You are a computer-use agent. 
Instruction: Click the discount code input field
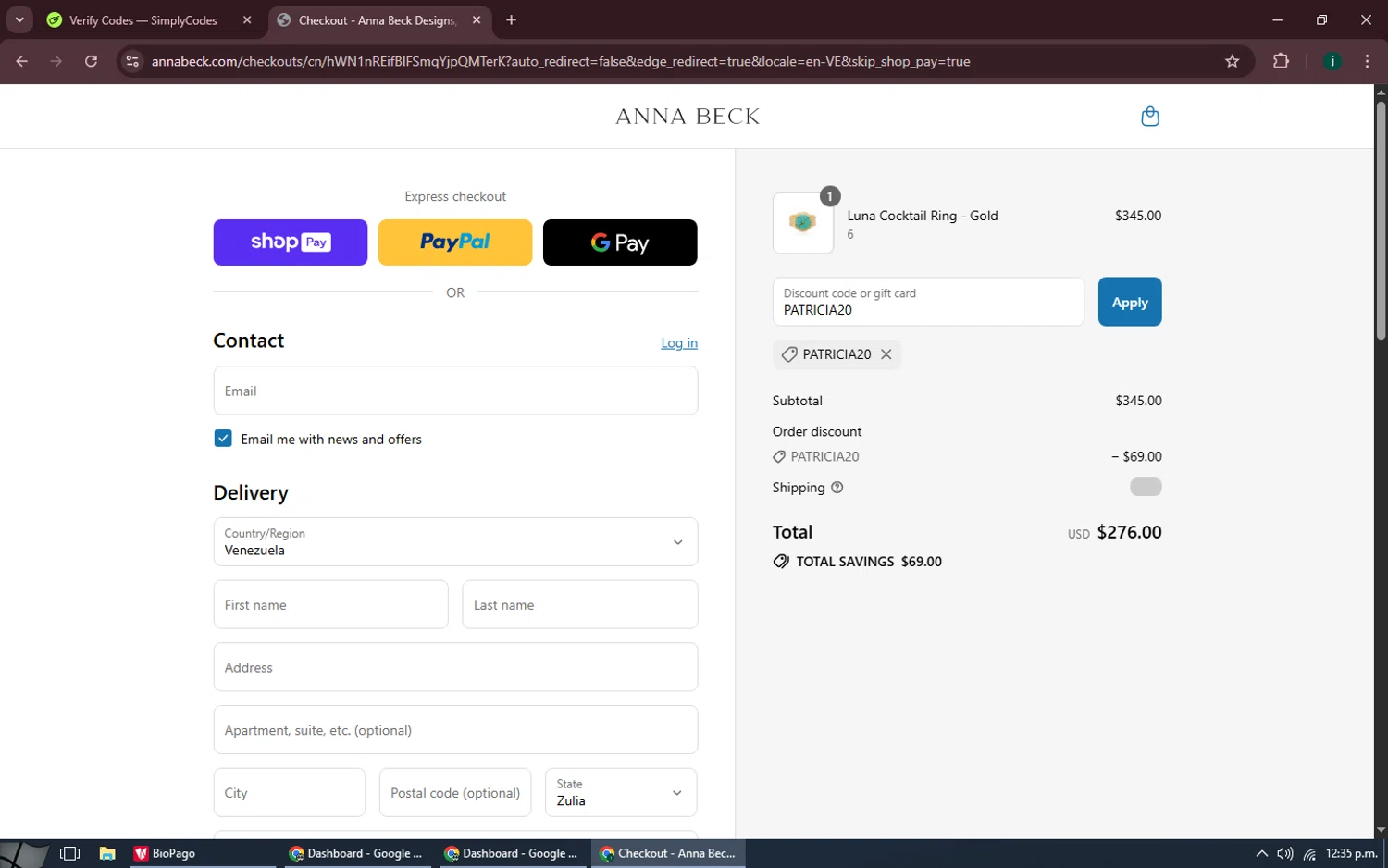click(x=928, y=302)
